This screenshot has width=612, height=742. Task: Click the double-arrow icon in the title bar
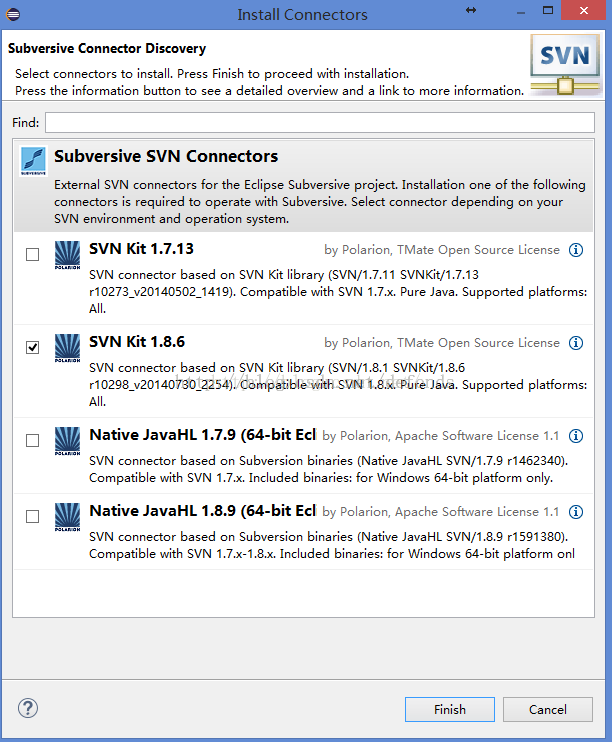point(471,10)
